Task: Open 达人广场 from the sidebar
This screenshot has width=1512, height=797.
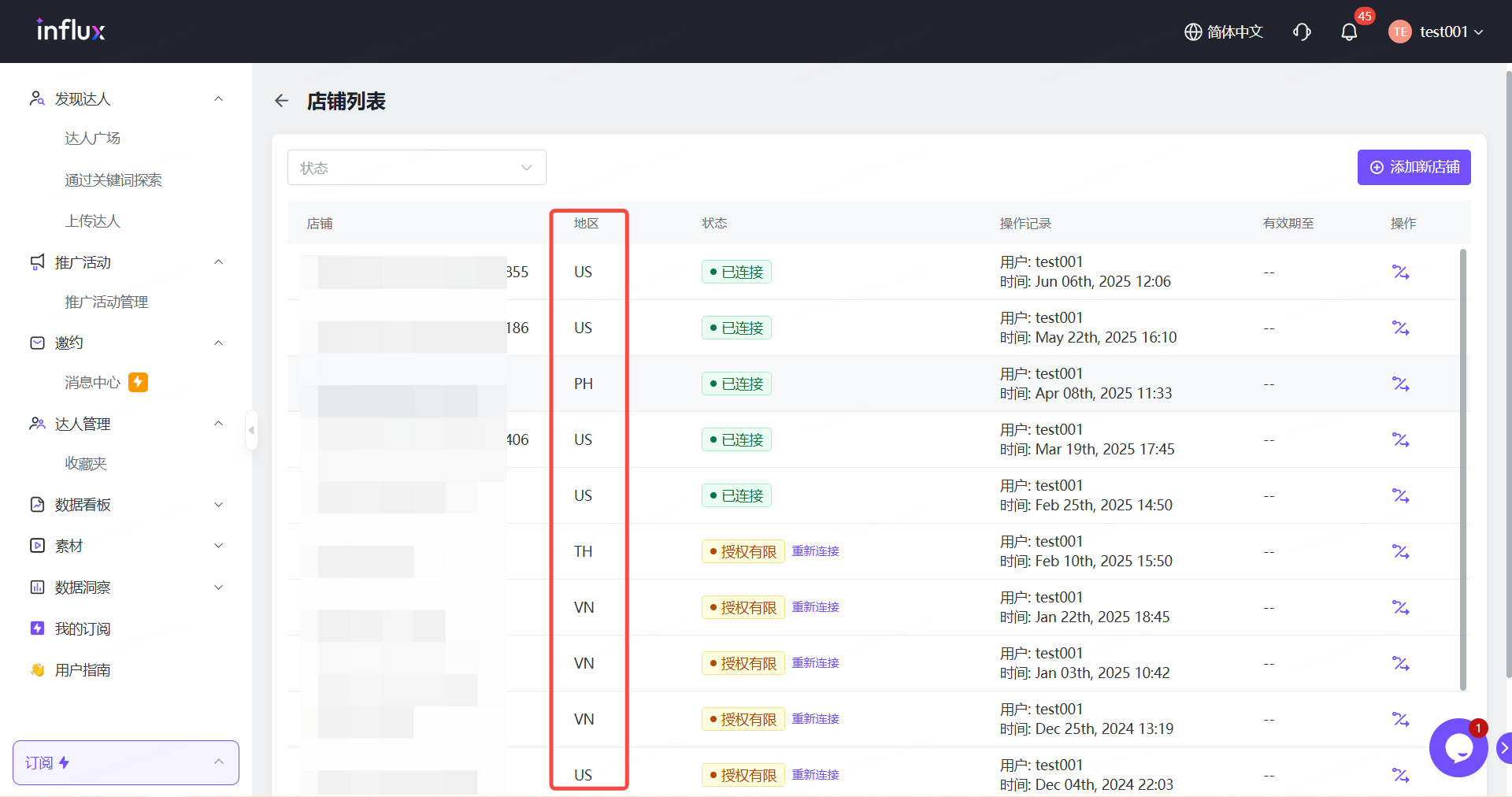Action: click(93, 139)
